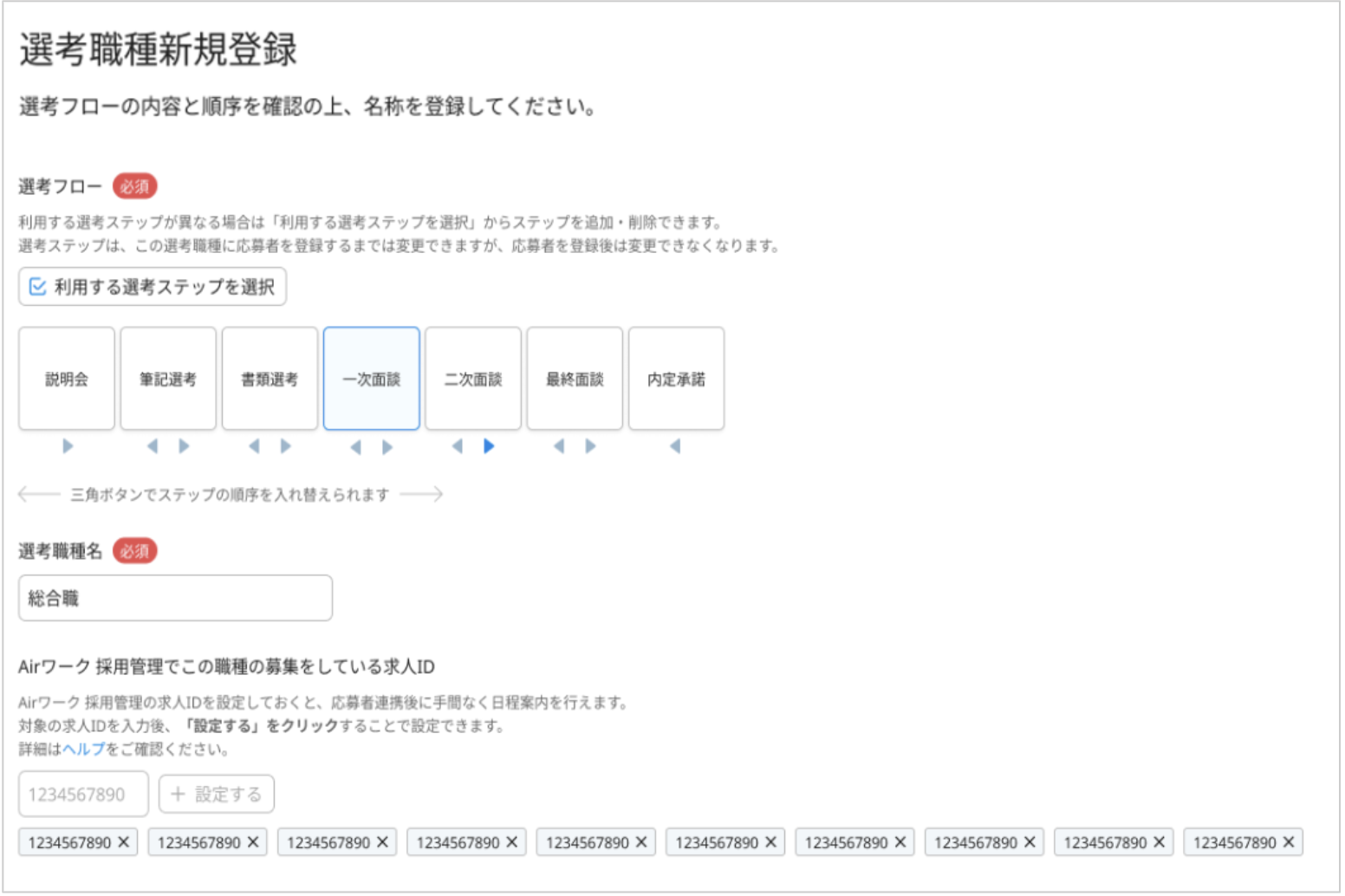The width and height of the screenshot is (1345, 896).
Task: Select the 説明会 step card
Action: coord(67,379)
